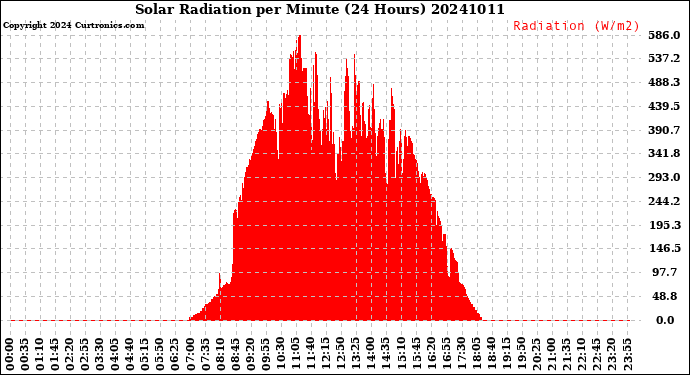The width and height of the screenshot is (690, 375).
Task: Click the 146.5 y-axis value
Action: 664,248
